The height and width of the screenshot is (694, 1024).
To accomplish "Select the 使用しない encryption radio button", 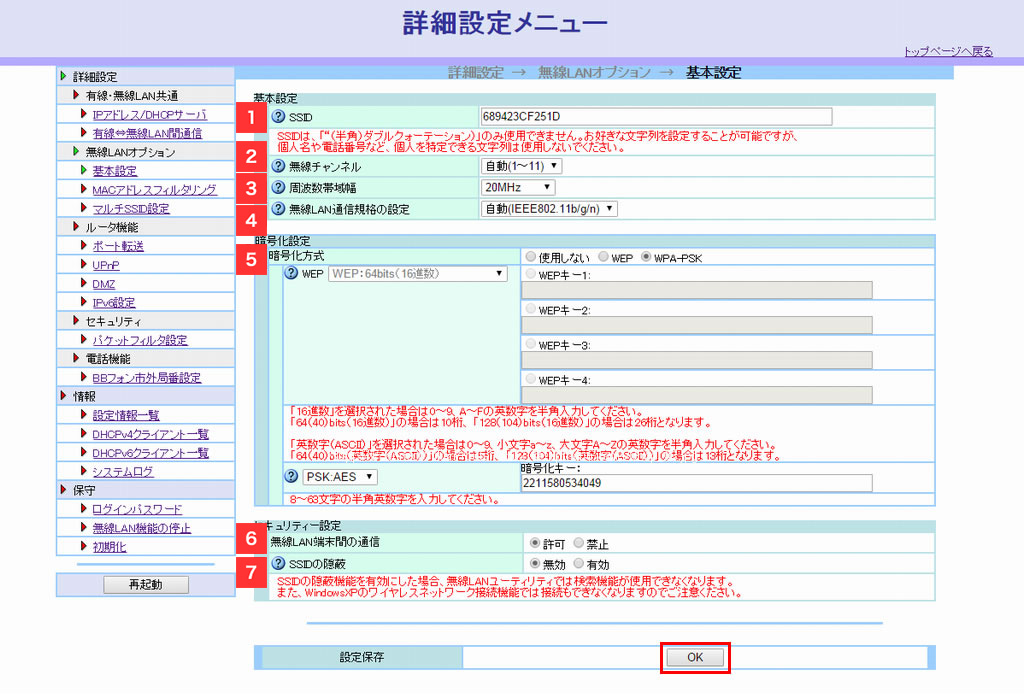I will (x=530, y=257).
